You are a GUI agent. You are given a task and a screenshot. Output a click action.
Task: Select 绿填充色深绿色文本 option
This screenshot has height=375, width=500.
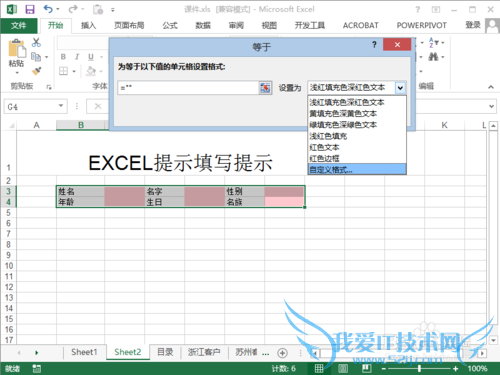(x=357, y=125)
